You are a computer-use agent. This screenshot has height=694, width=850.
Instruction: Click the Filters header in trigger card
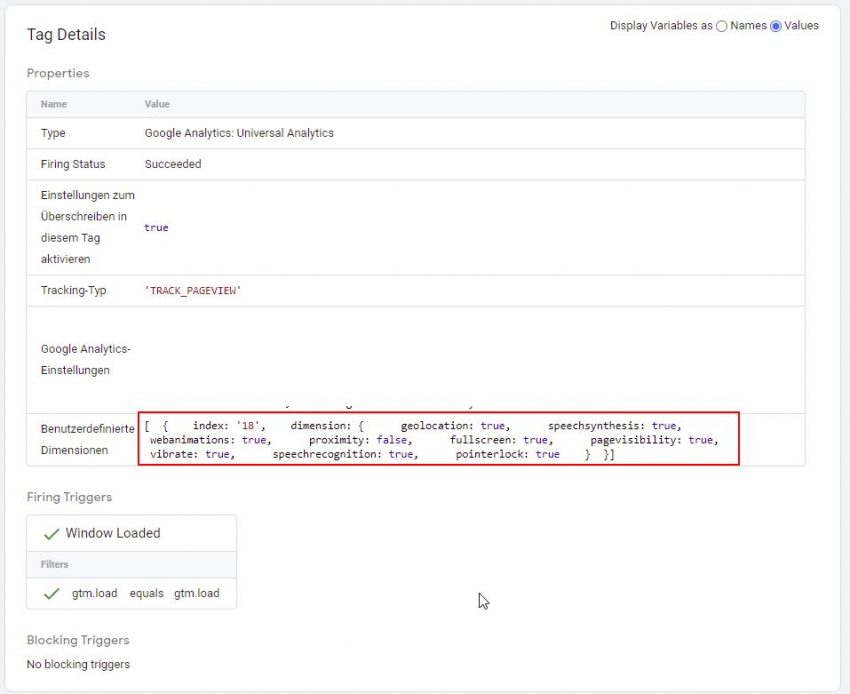point(55,564)
